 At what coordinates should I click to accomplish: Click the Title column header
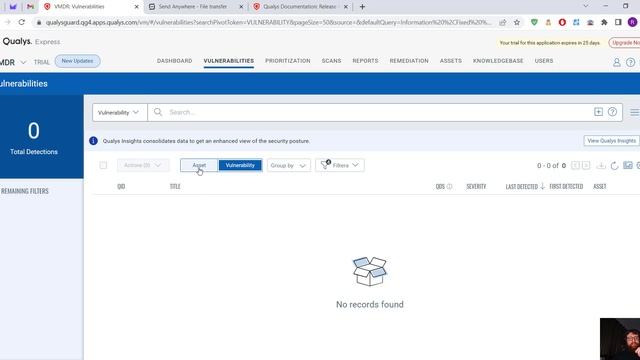[175, 187]
